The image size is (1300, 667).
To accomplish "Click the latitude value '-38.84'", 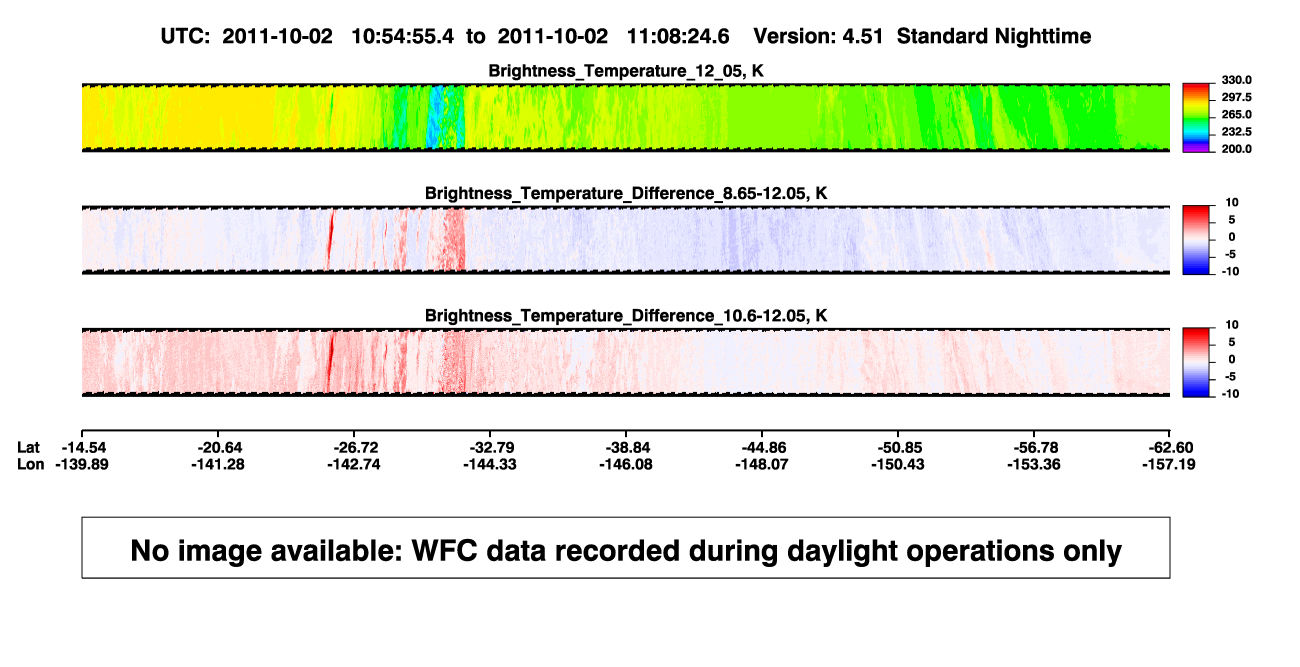I will tap(628, 447).
